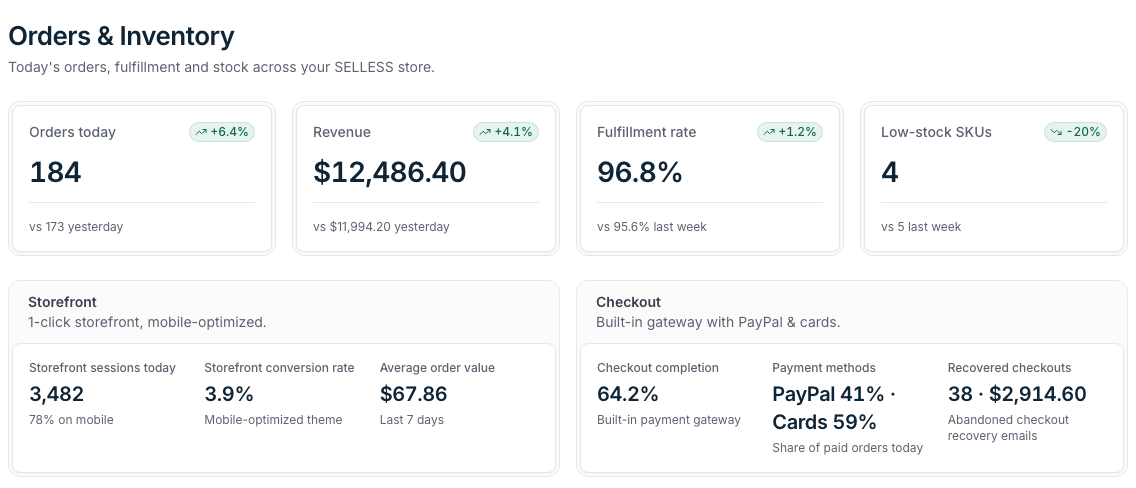
Task: Select the +4.1% revenue change badge
Action: pos(506,132)
